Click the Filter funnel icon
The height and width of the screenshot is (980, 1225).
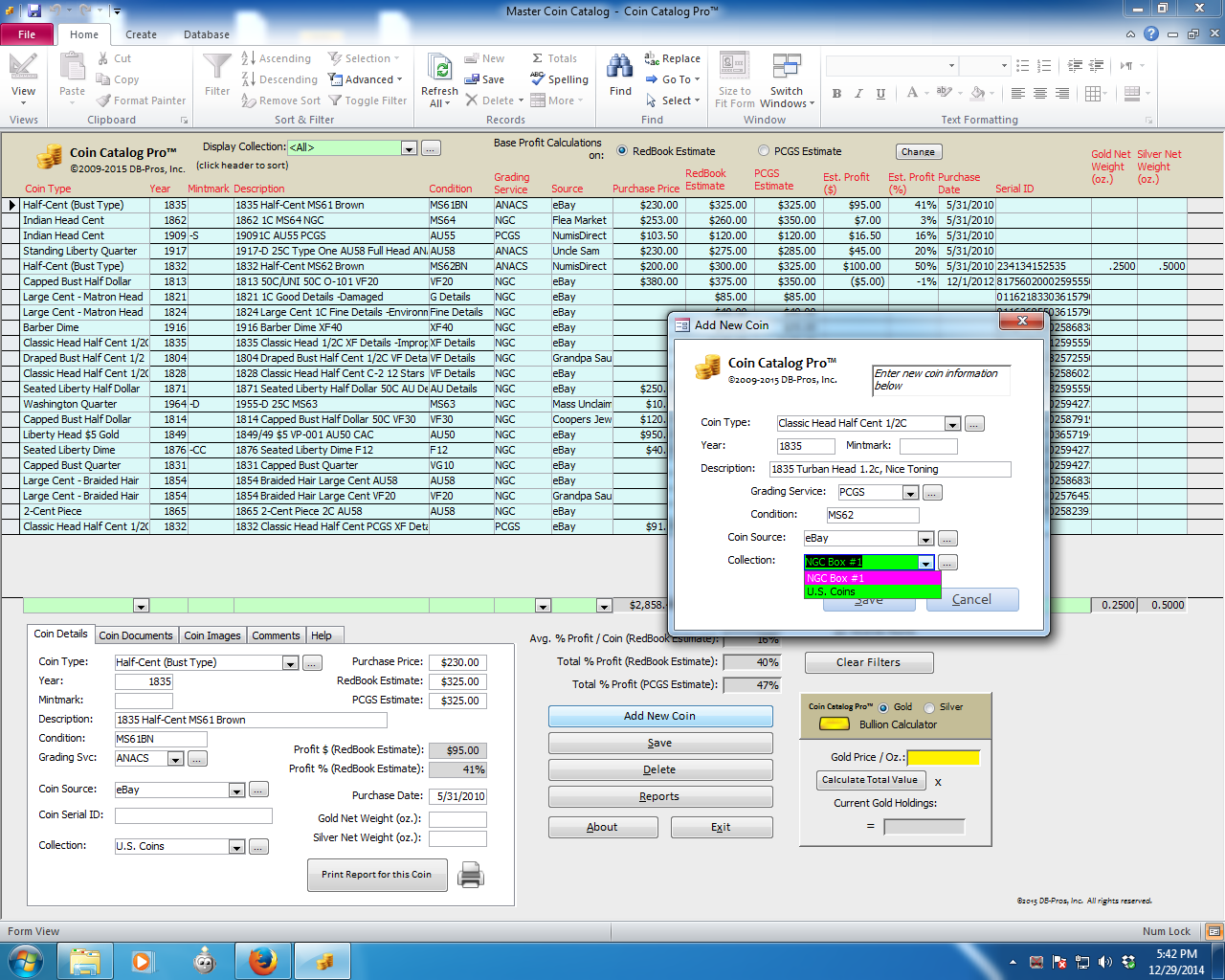(x=217, y=68)
